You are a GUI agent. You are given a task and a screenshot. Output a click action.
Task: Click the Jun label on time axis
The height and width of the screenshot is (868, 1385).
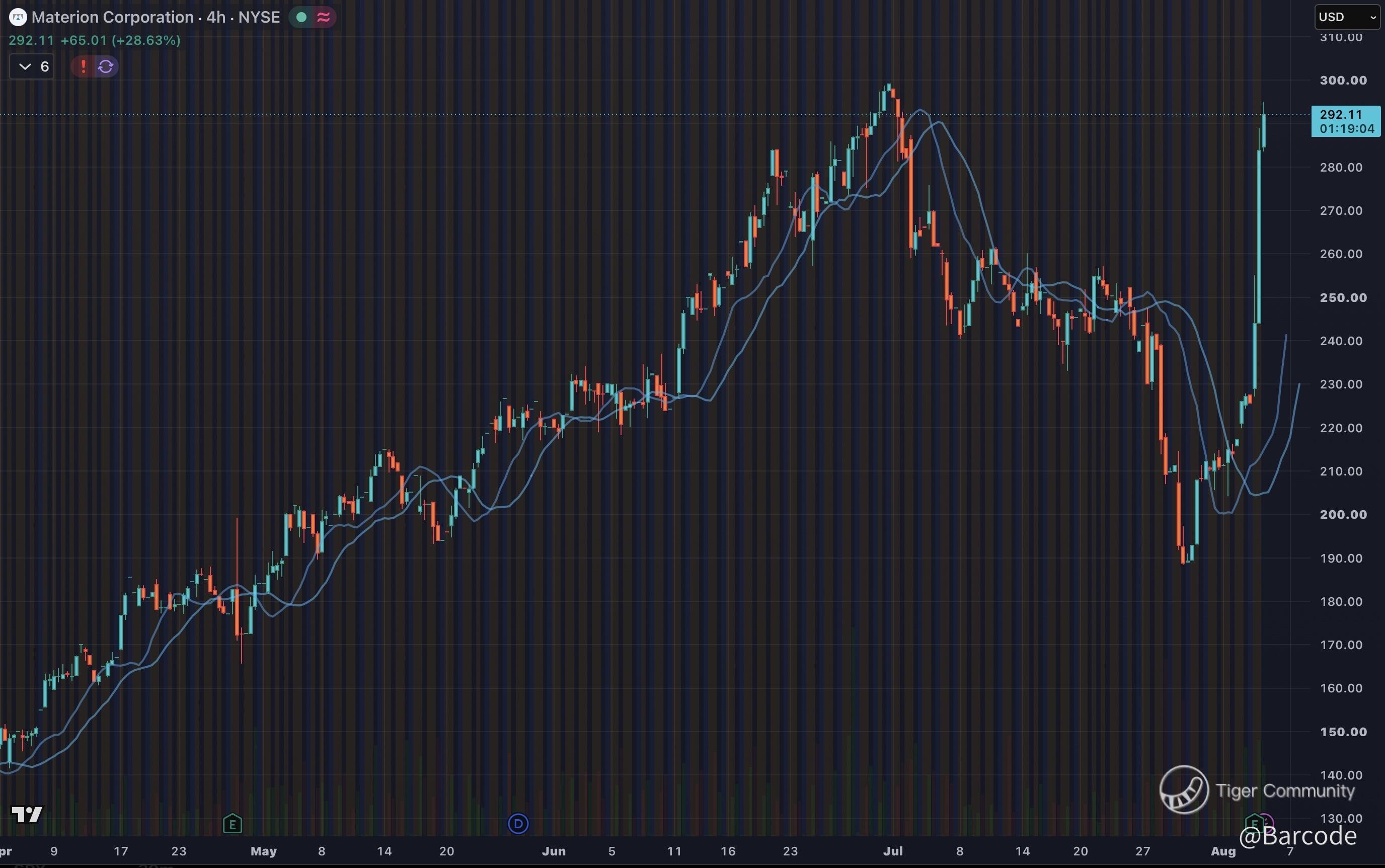(554, 851)
